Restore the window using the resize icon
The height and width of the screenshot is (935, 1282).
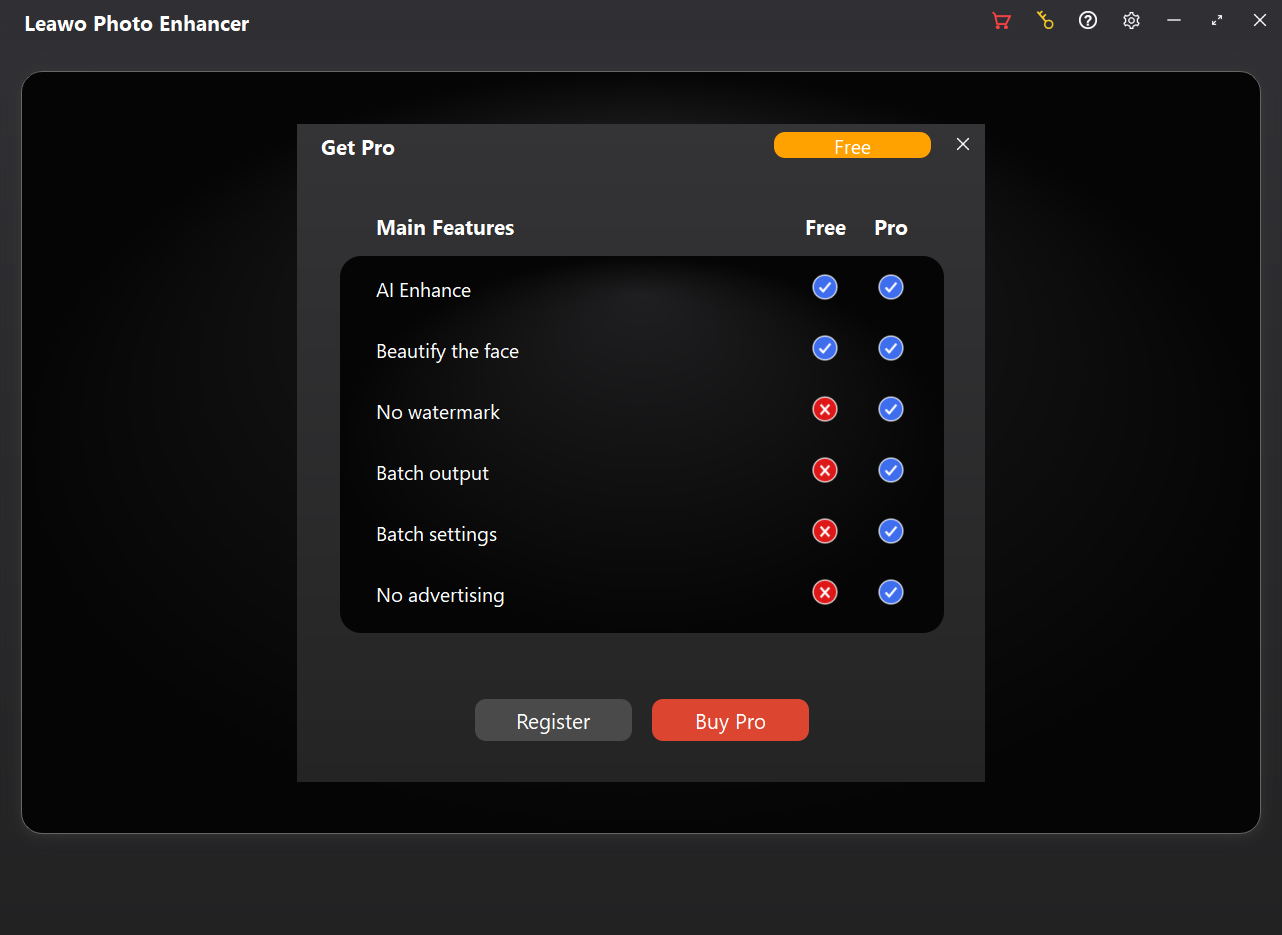click(1217, 21)
